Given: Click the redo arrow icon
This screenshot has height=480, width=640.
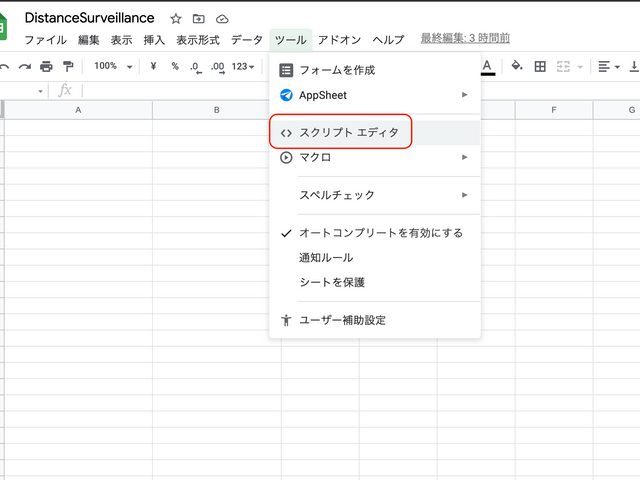Looking at the screenshot, I should [x=24, y=67].
